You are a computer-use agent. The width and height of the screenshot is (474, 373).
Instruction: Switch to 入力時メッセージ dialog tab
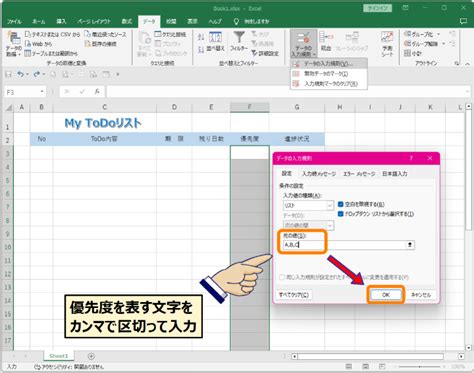(319, 174)
